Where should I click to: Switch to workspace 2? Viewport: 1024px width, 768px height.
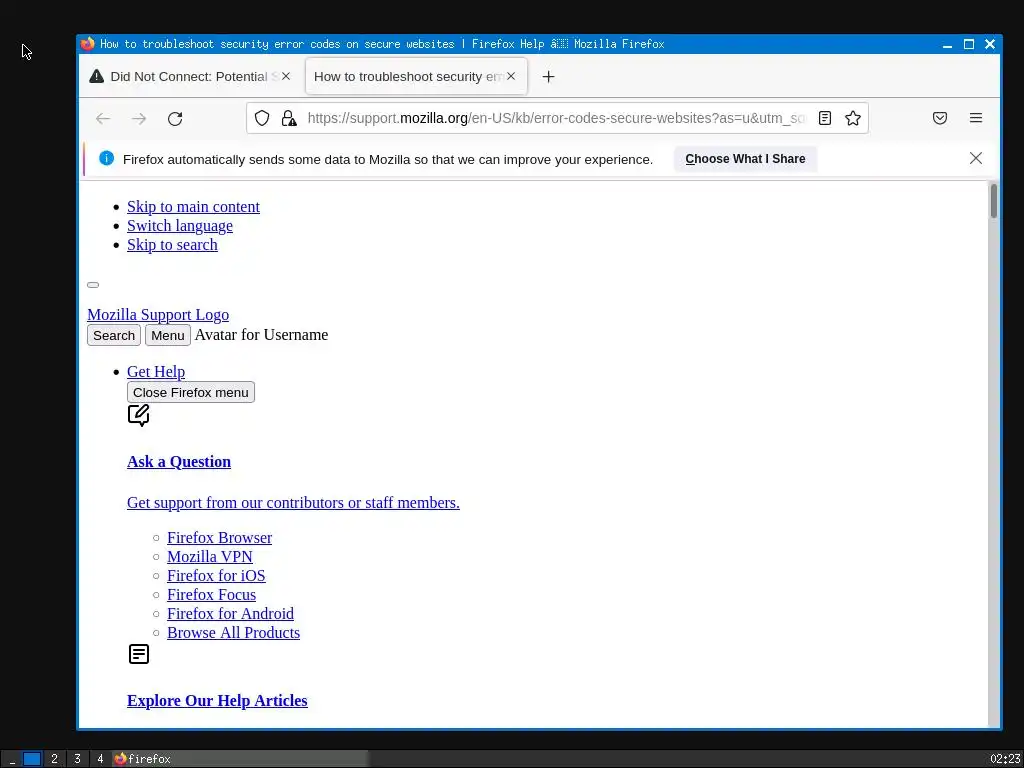click(x=54, y=759)
